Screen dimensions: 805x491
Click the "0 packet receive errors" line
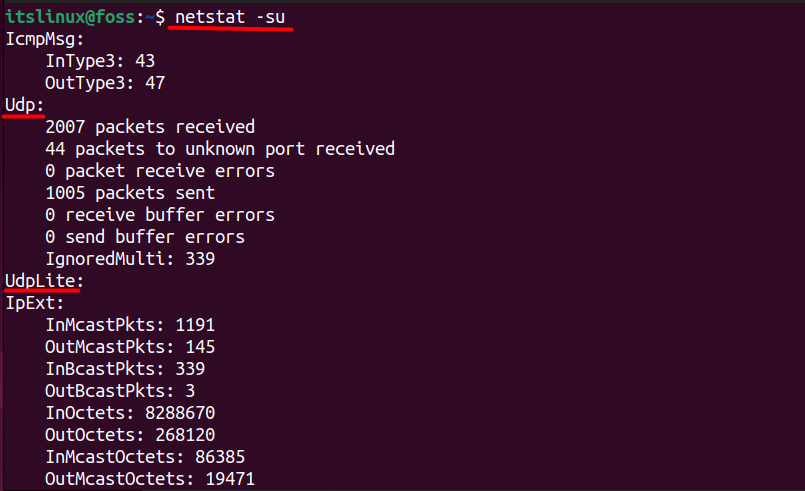click(x=160, y=171)
